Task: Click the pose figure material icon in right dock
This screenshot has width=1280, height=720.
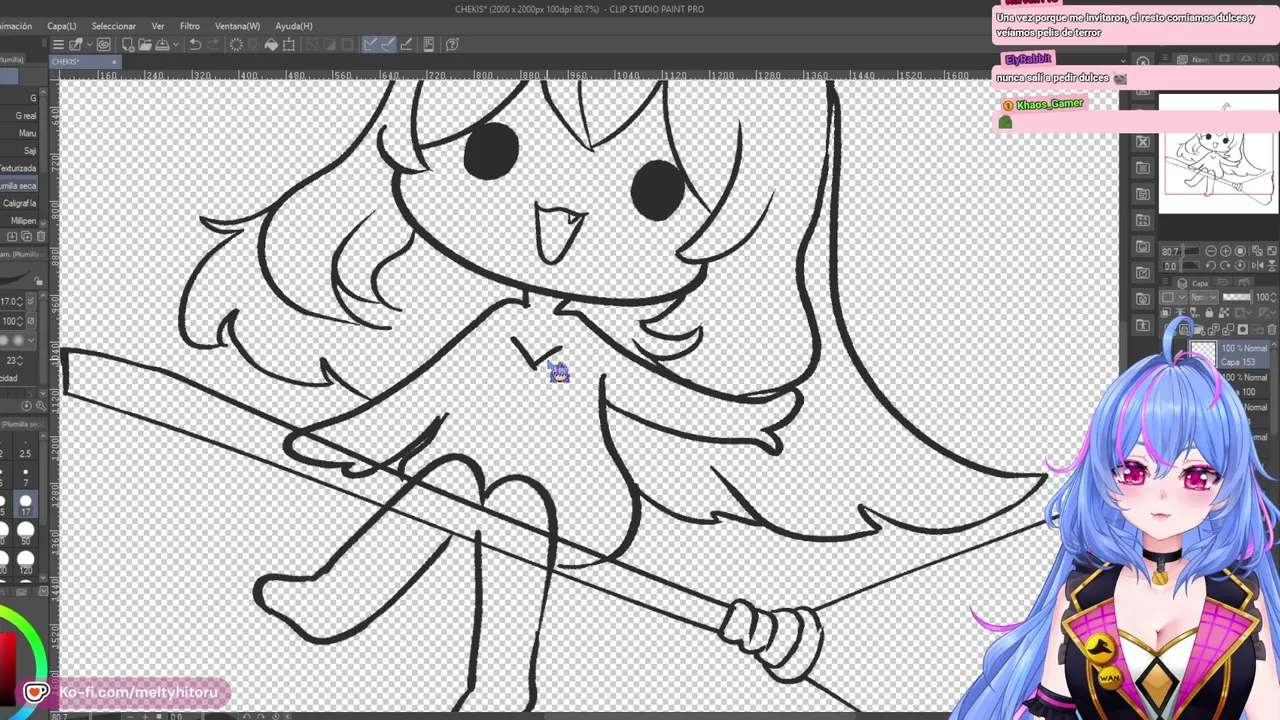Action: point(1143,325)
